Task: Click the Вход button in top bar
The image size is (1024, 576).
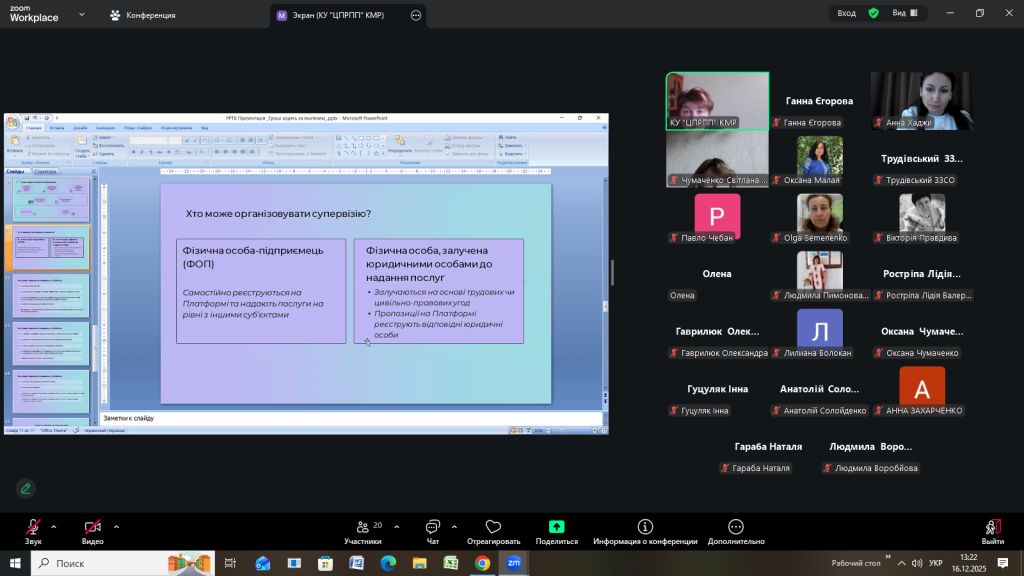Action: (846, 13)
